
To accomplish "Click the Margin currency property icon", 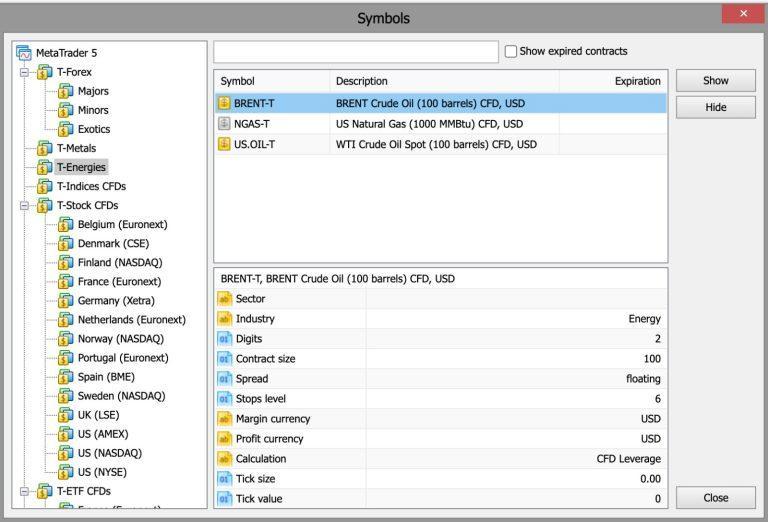I will click(x=224, y=419).
